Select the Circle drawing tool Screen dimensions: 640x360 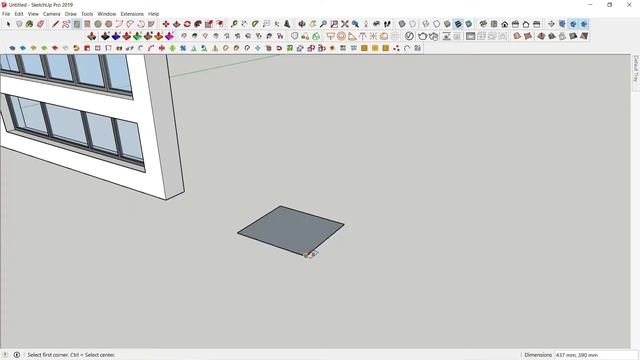click(x=98, y=24)
